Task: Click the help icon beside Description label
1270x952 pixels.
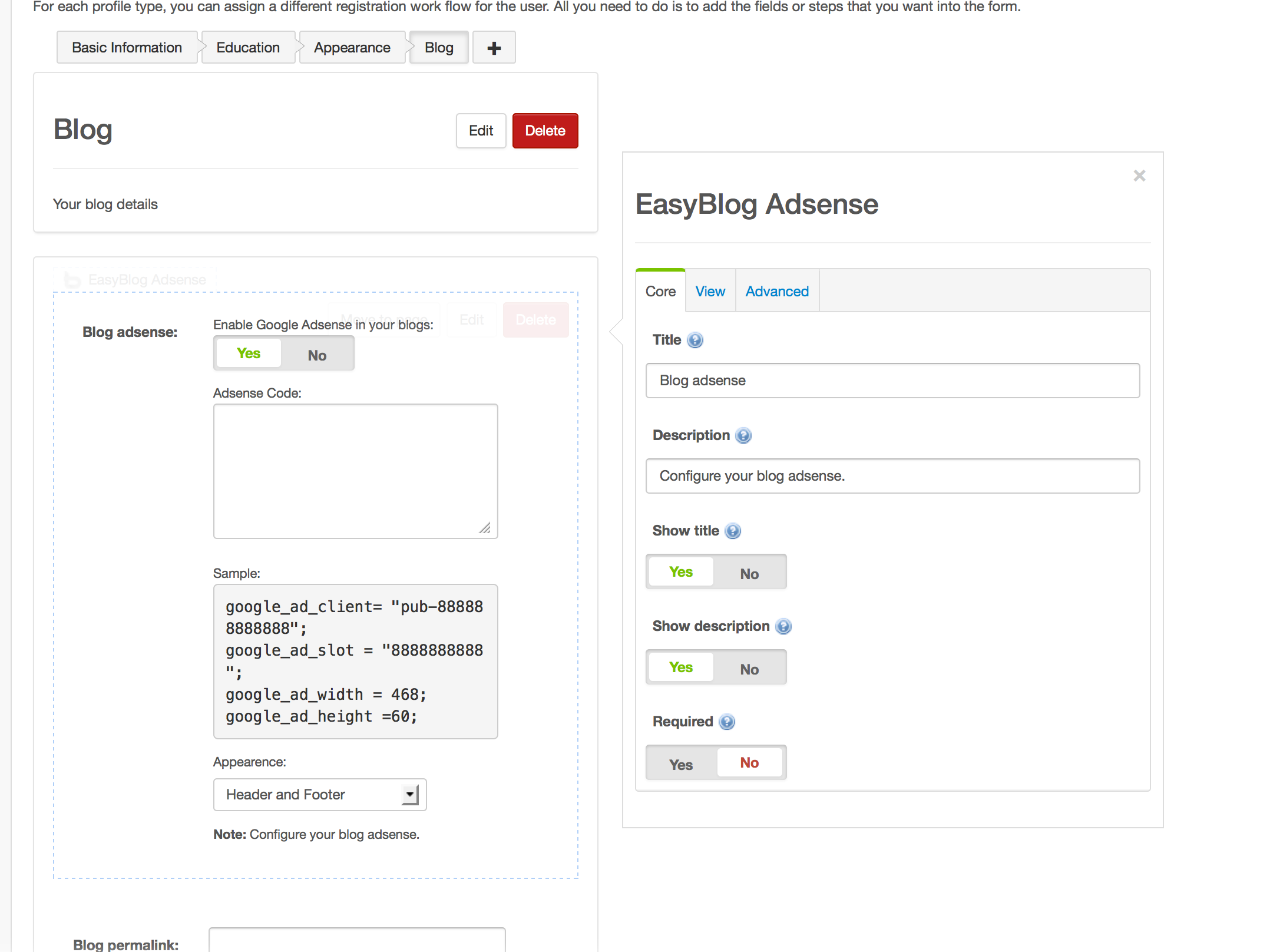Action: (x=743, y=435)
